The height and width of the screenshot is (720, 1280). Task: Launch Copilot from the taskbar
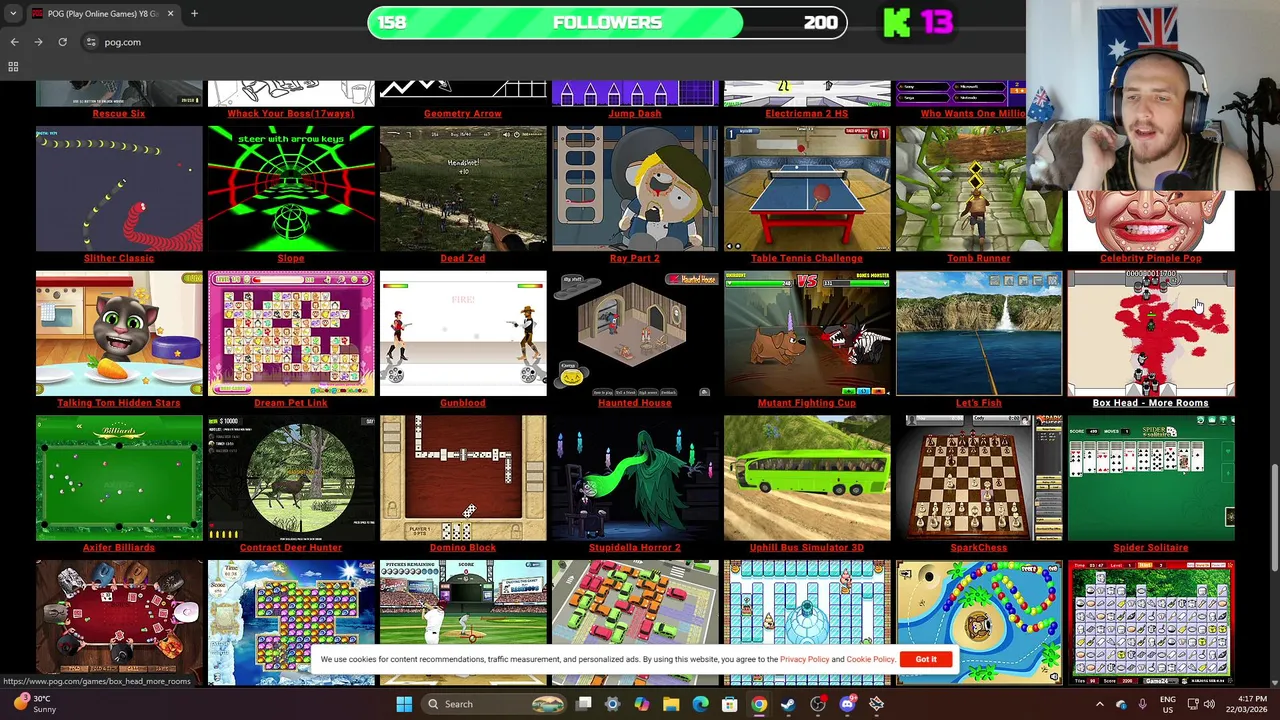pos(642,704)
